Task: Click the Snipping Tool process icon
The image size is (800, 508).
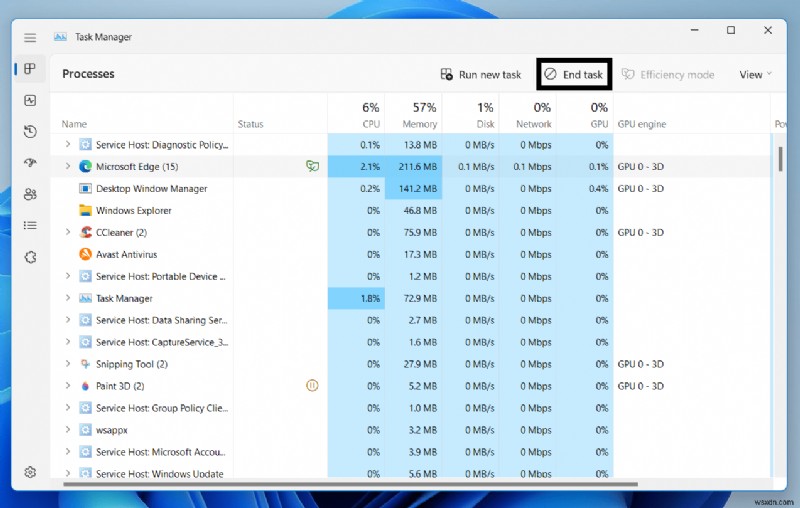Action: 85,364
